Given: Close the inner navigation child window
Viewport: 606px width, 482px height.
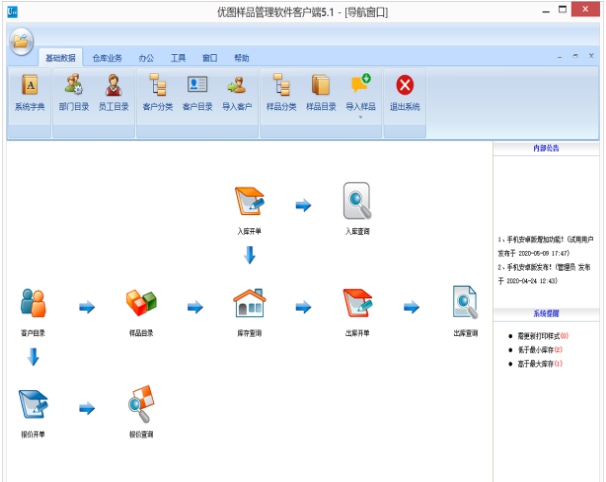Looking at the screenshot, I should [591, 56].
